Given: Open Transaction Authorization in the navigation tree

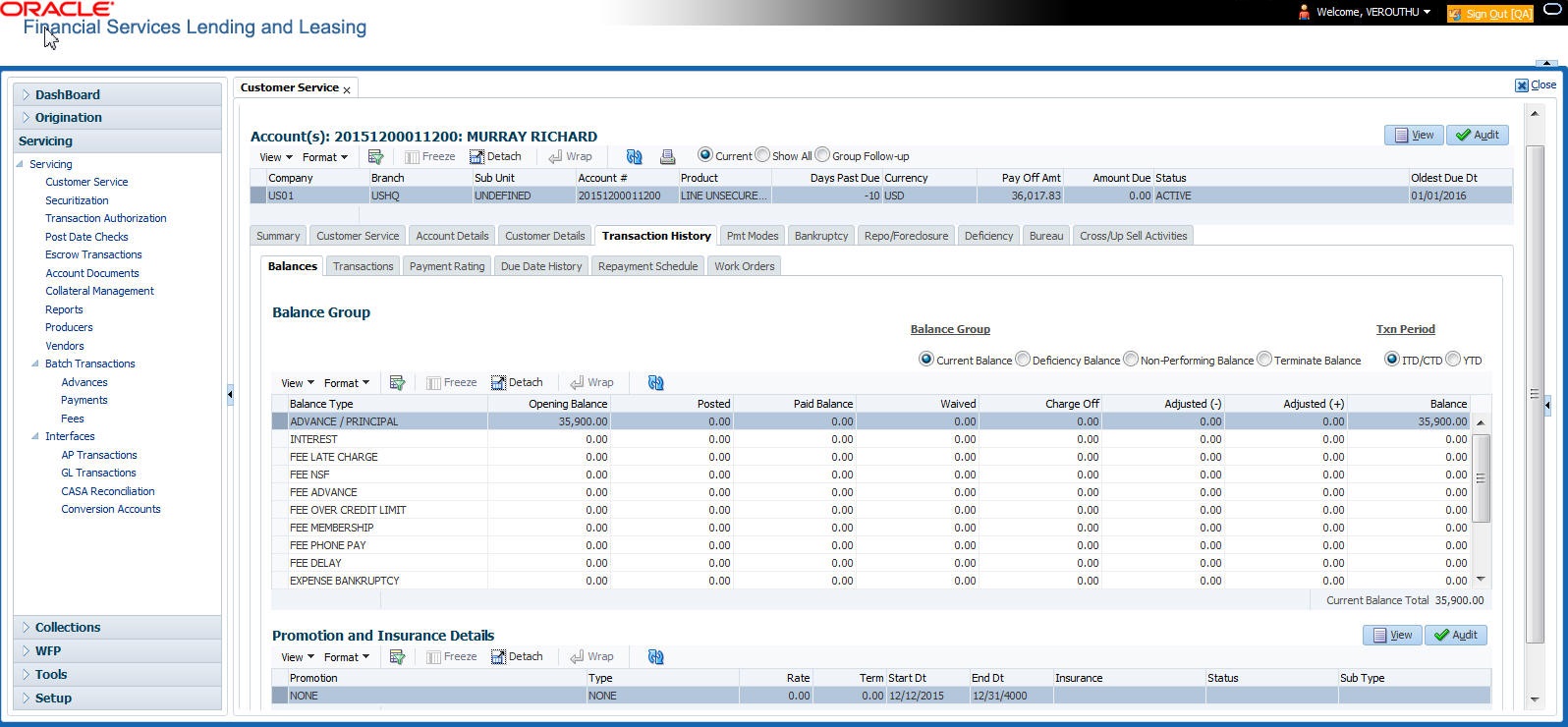Looking at the screenshot, I should 106,218.
